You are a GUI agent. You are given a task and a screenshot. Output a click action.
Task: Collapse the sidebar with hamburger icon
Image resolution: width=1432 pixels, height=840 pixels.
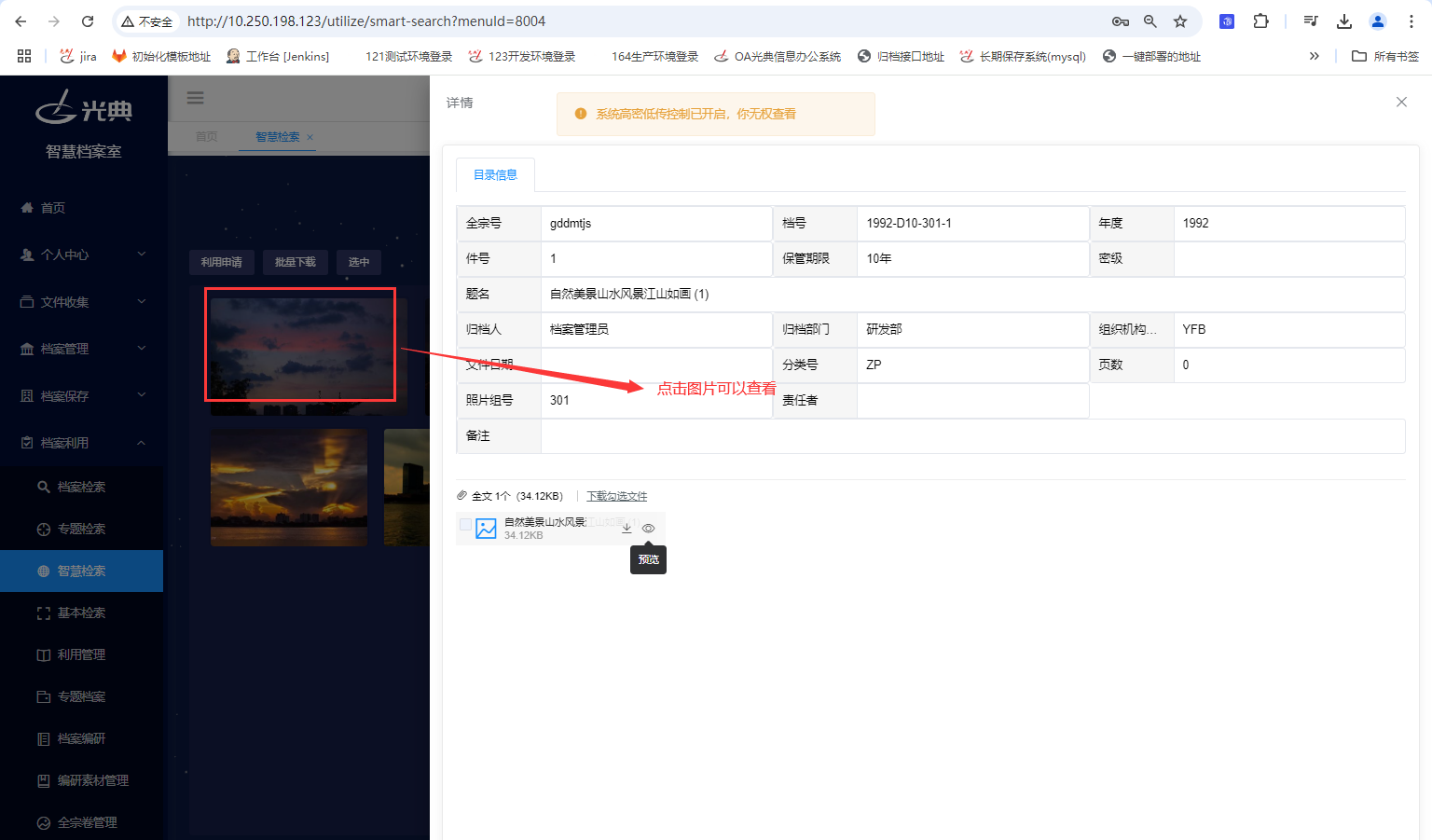click(x=195, y=98)
